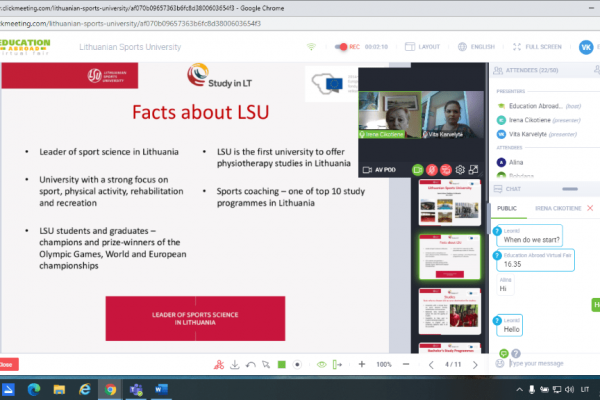The image size is (600, 400).
Task: Collapse the CHAT panel header
Action: click(545, 189)
